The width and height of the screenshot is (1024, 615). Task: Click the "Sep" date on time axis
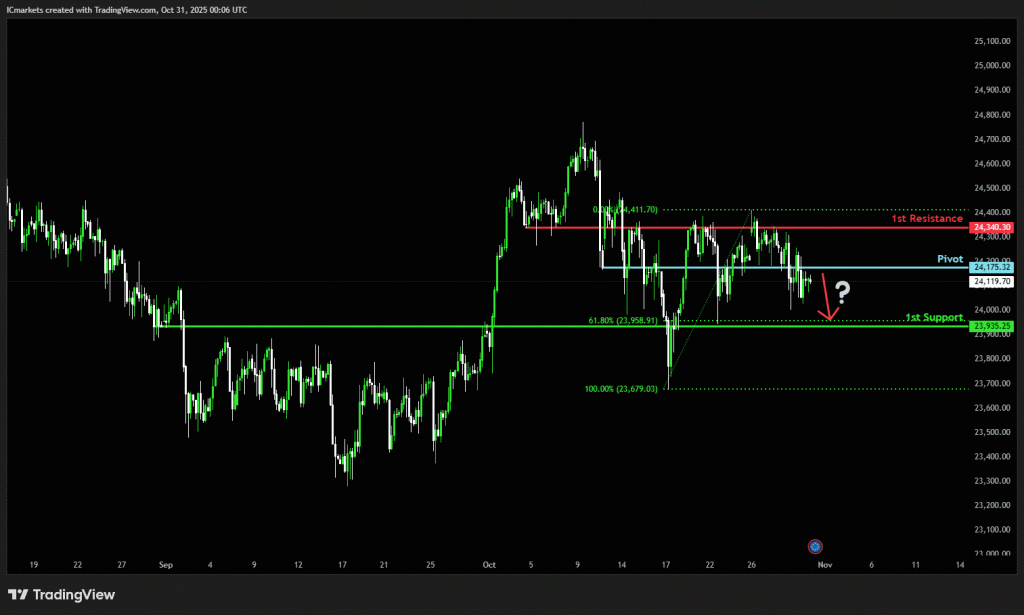click(166, 565)
